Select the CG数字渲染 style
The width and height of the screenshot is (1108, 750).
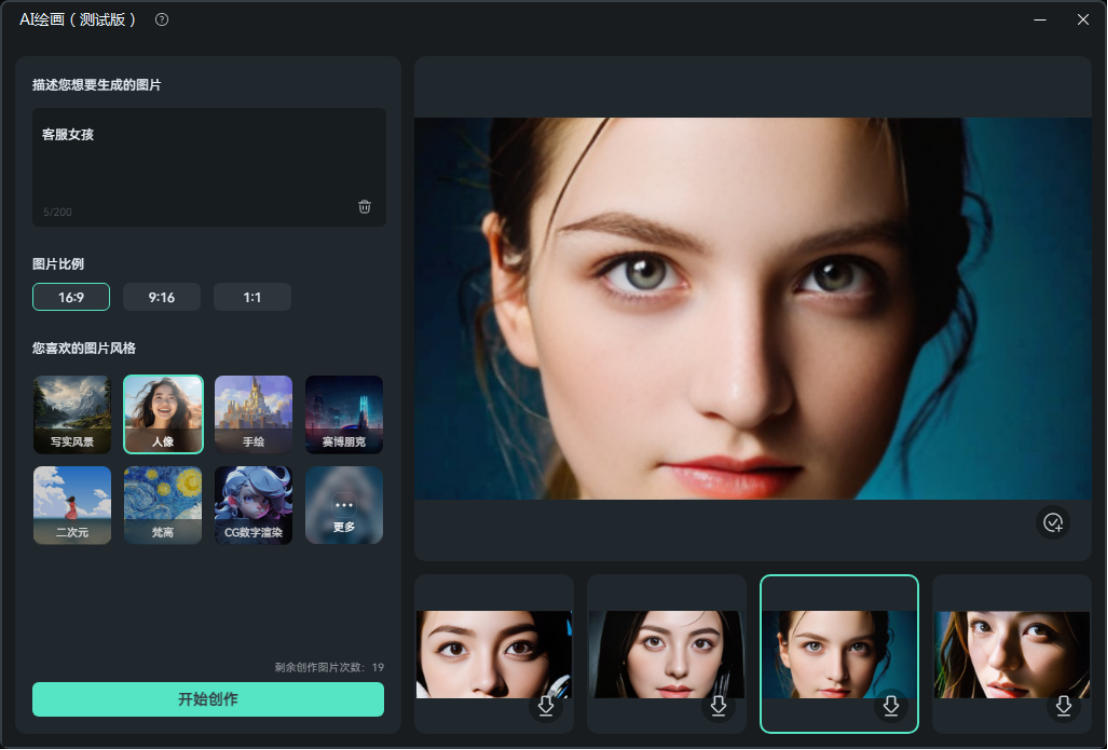[253, 505]
